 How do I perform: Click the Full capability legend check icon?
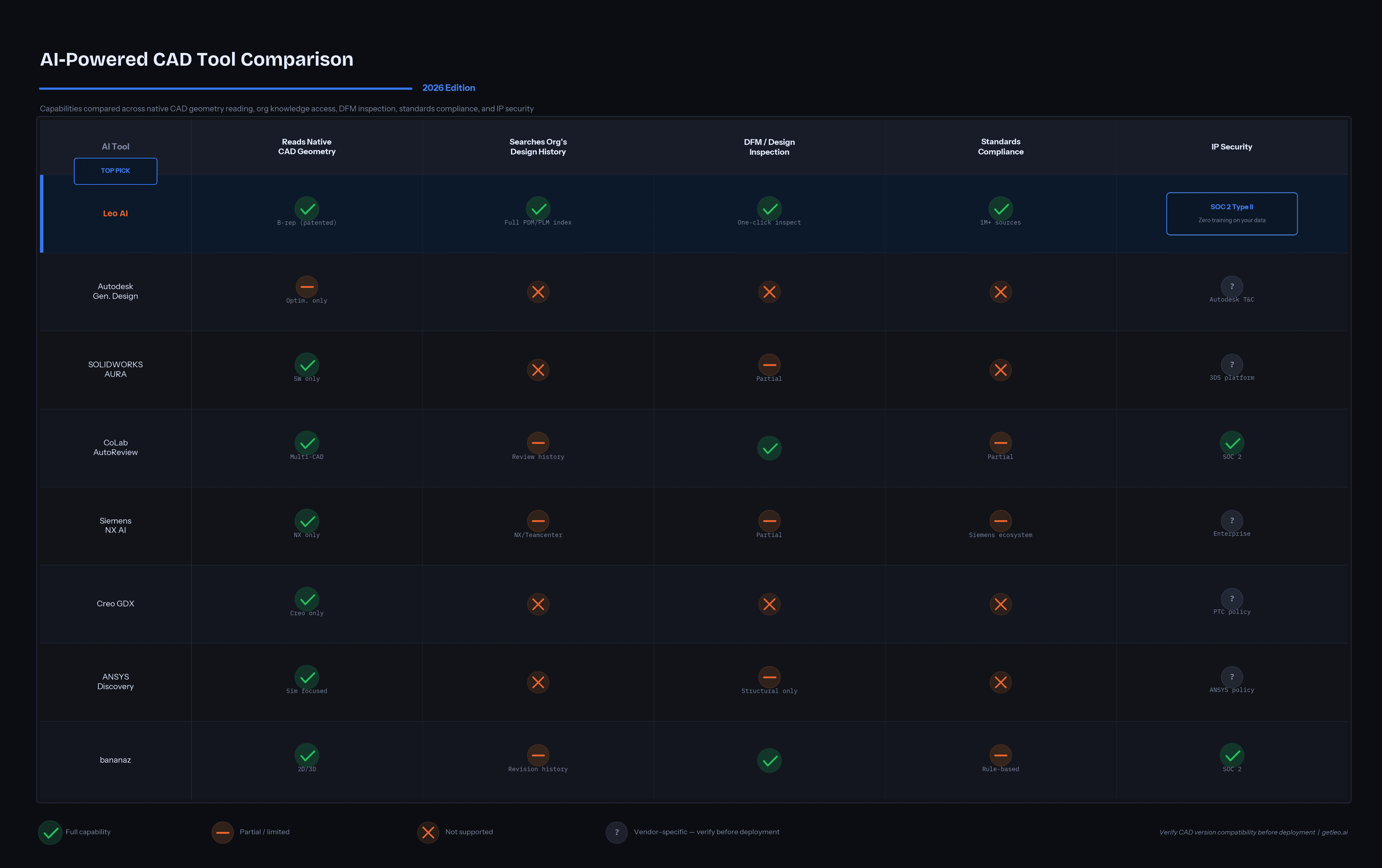point(51,832)
